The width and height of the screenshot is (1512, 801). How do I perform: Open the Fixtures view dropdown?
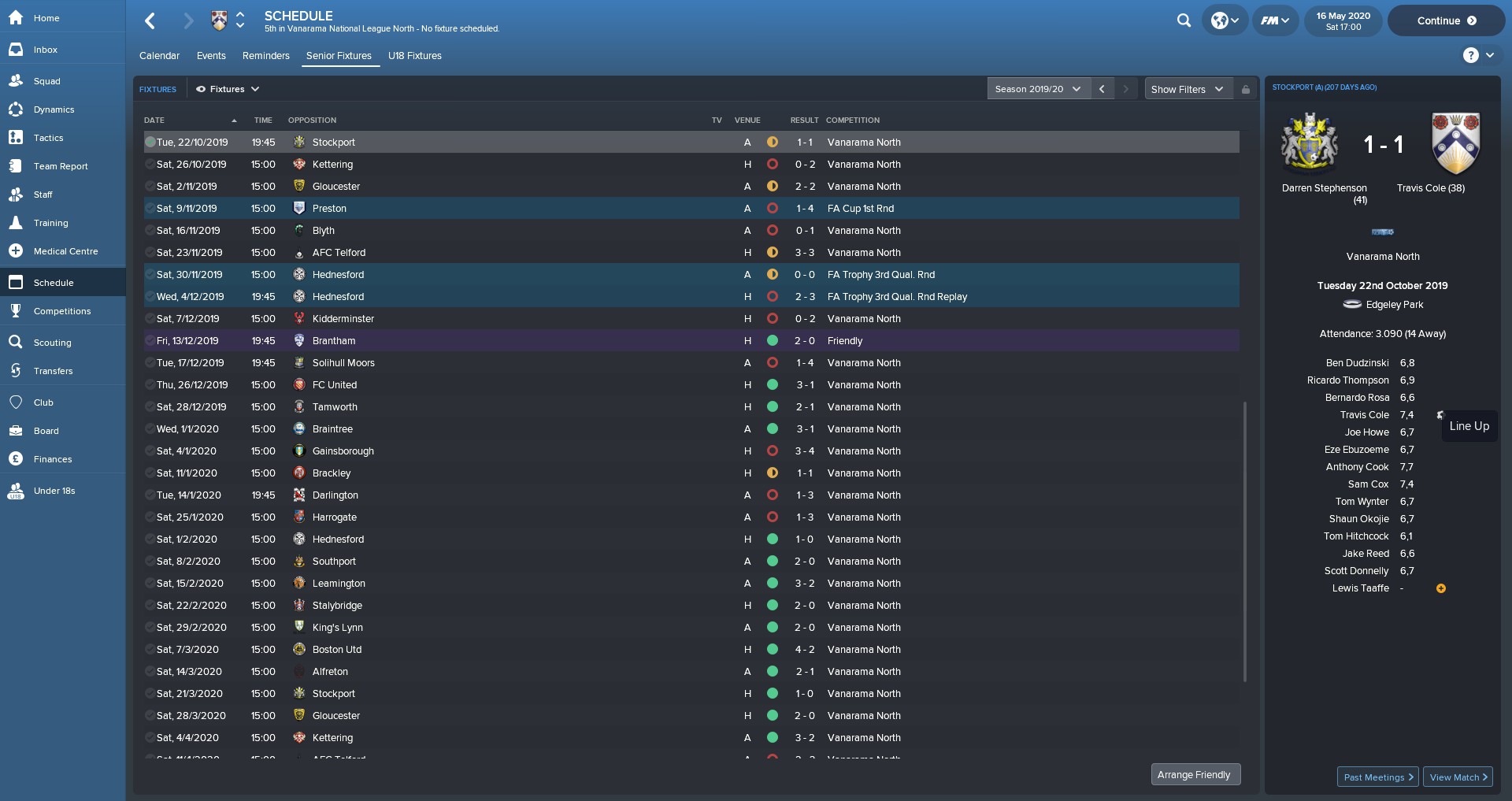pyautogui.click(x=228, y=89)
